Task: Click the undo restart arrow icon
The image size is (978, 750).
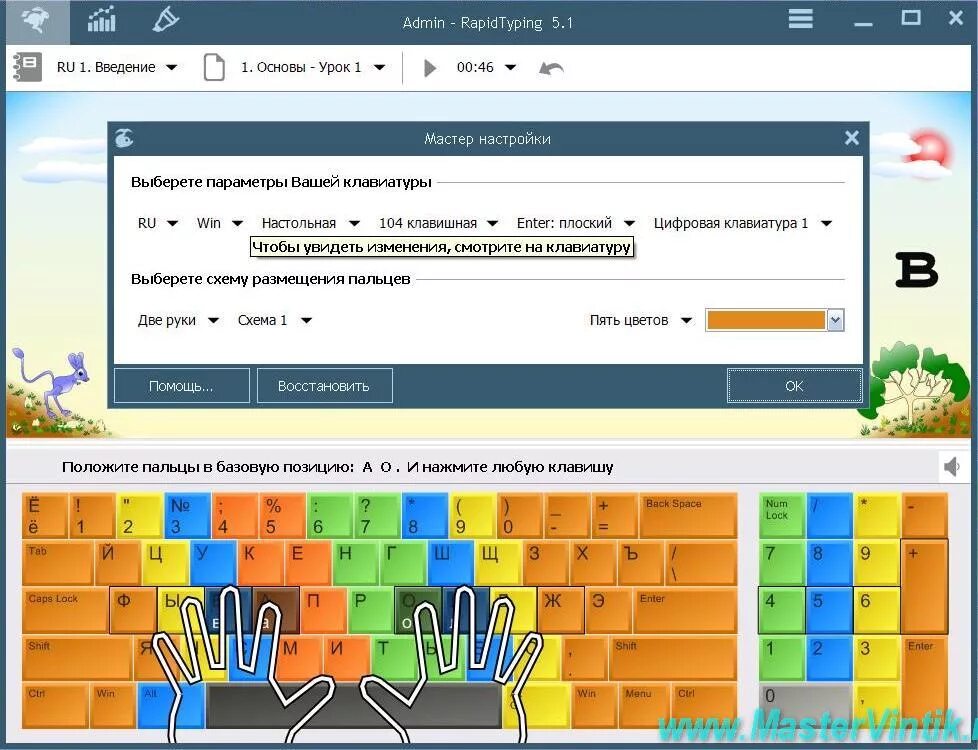Action: [x=551, y=67]
